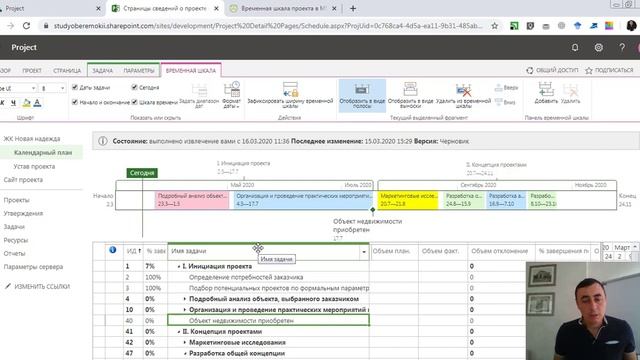640x360 pixels.
Task: Apply italic formatting (К) button
Action: [2, 103]
